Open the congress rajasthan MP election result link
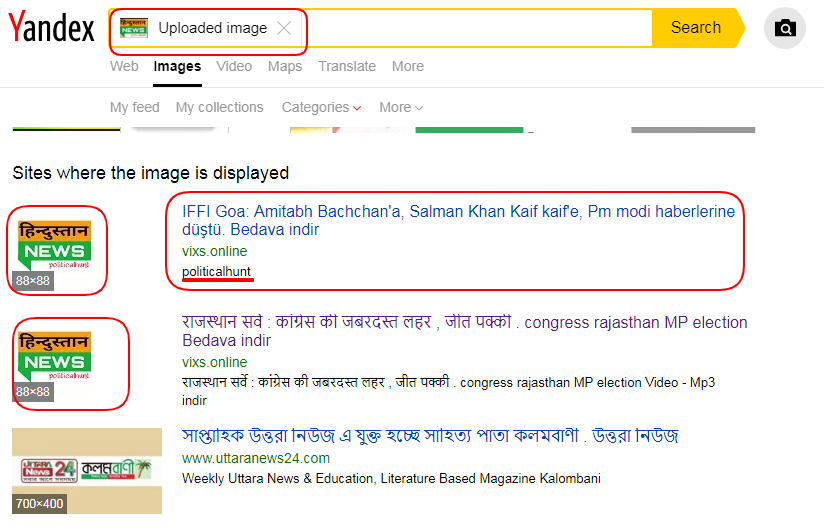The width and height of the screenshot is (824, 531). pyautogui.click(x=465, y=331)
